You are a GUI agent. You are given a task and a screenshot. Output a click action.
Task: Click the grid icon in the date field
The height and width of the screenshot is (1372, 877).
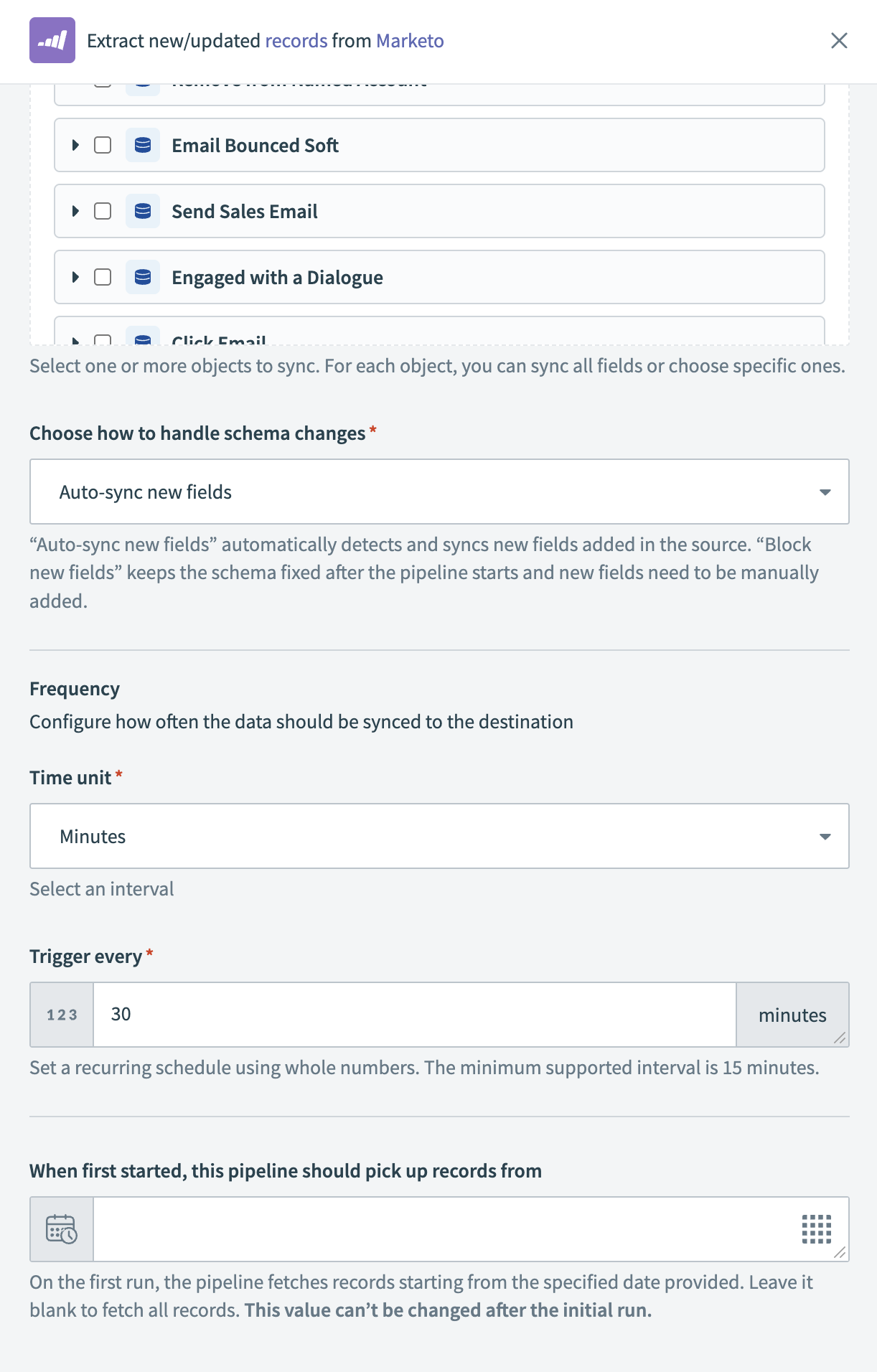[818, 1228]
